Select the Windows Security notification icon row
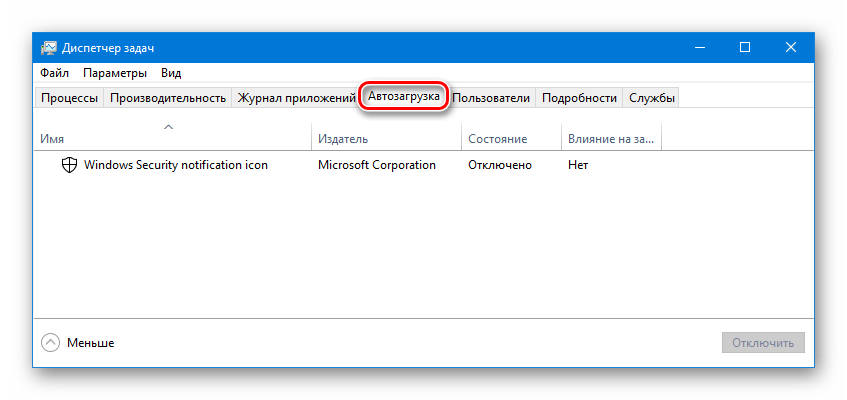The height and width of the screenshot is (400, 847). click(x=424, y=165)
